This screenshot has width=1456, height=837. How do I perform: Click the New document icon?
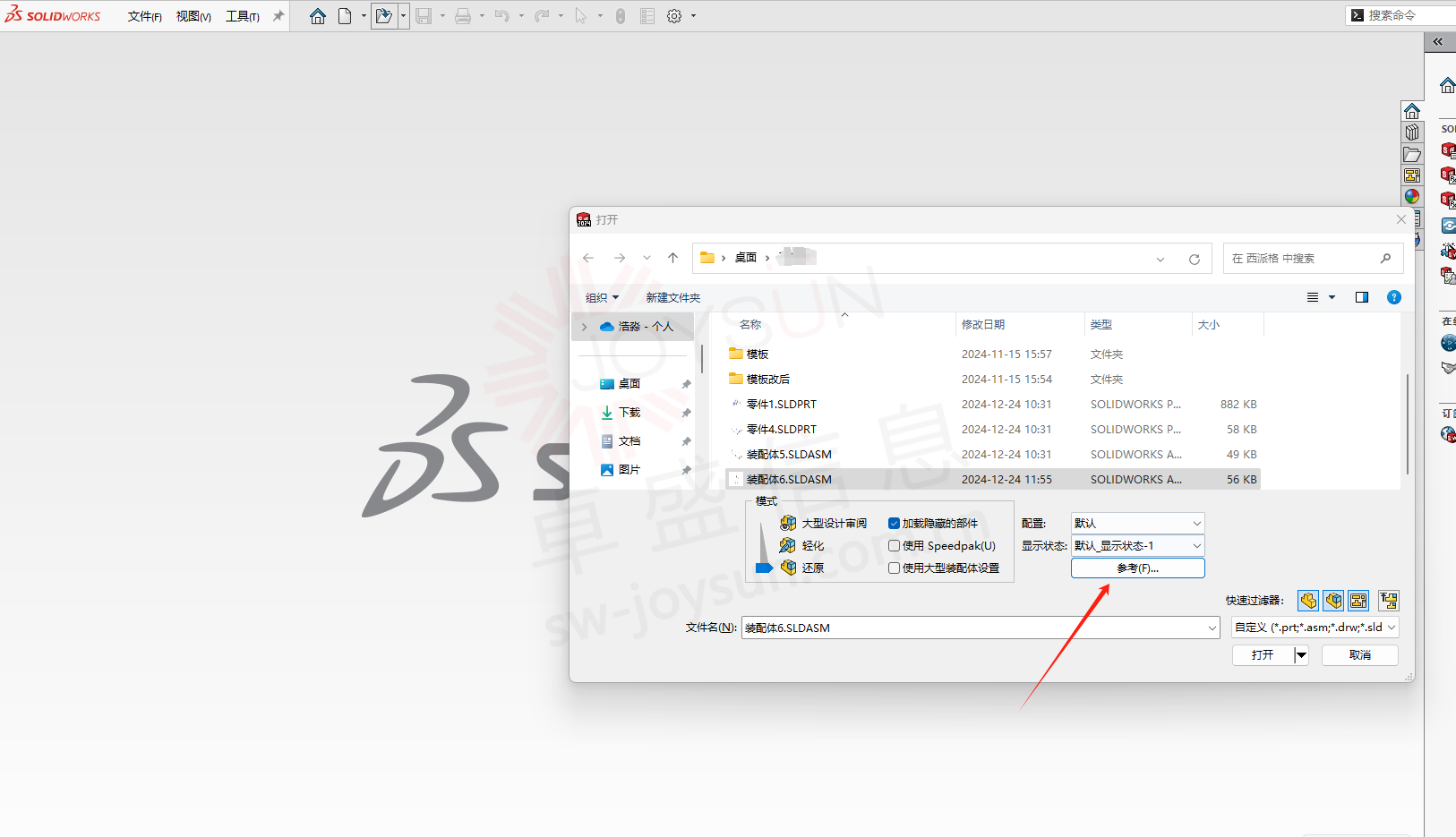click(345, 16)
